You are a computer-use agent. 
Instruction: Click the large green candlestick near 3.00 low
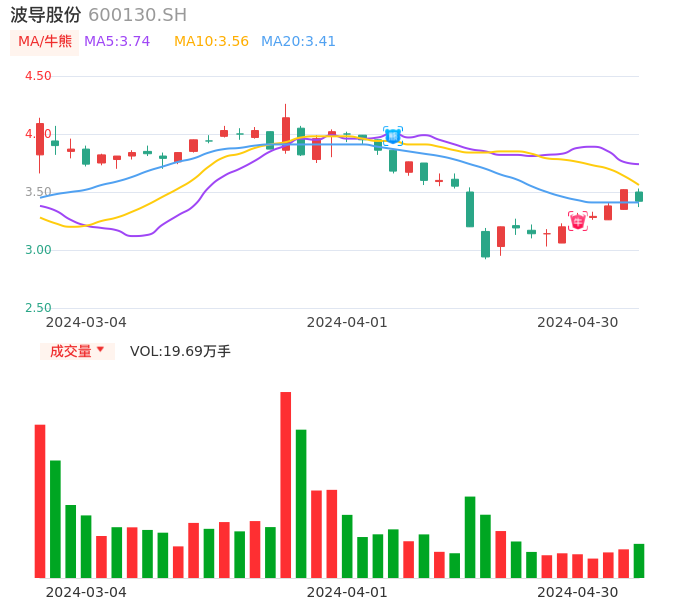[x=485, y=244]
